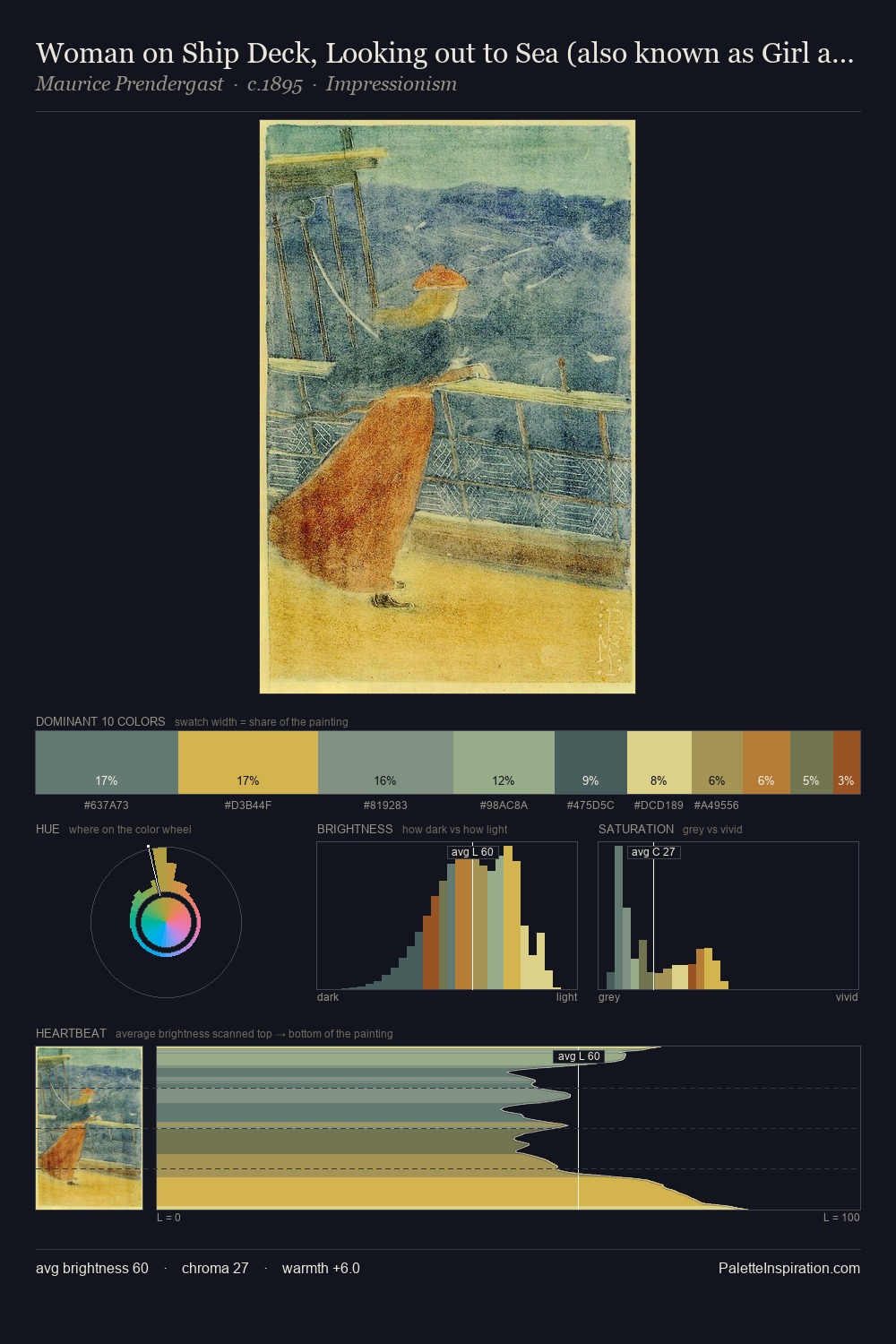Click the orange 6% swatch
This screenshot has height=1344, width=896.
click(766, 762)
